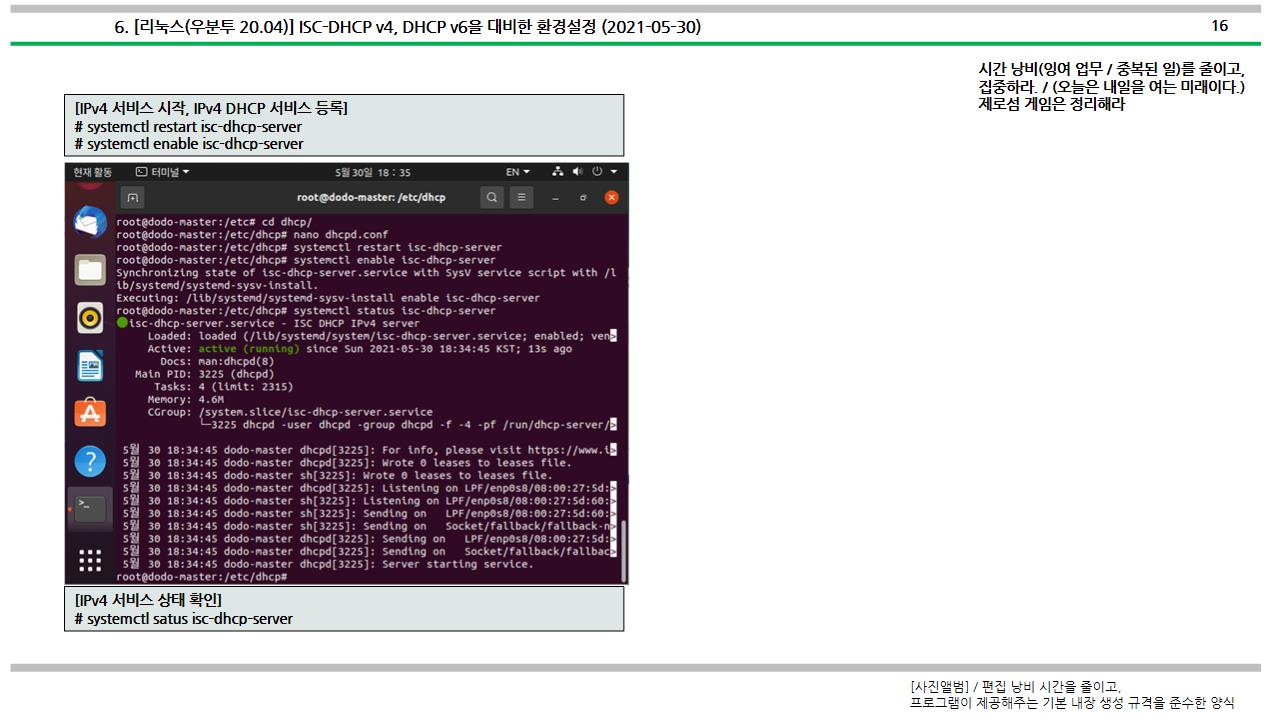
Task: Click '[IPv4 서비스 시작, IPv4 DHCP 서비스 등록]' heading
Action: pyautogui.click(x=211, y=108)
